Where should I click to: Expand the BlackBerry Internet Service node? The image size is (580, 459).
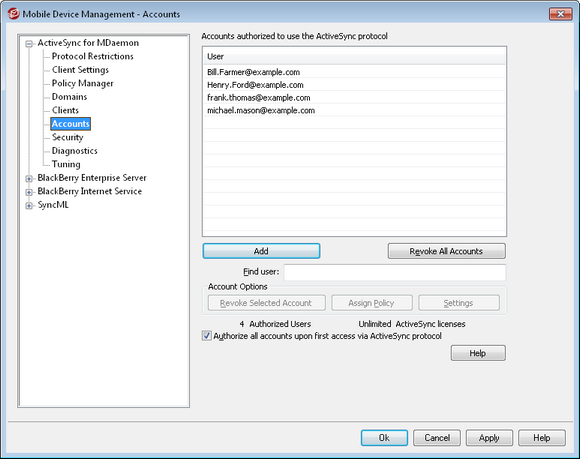[29, 192]
